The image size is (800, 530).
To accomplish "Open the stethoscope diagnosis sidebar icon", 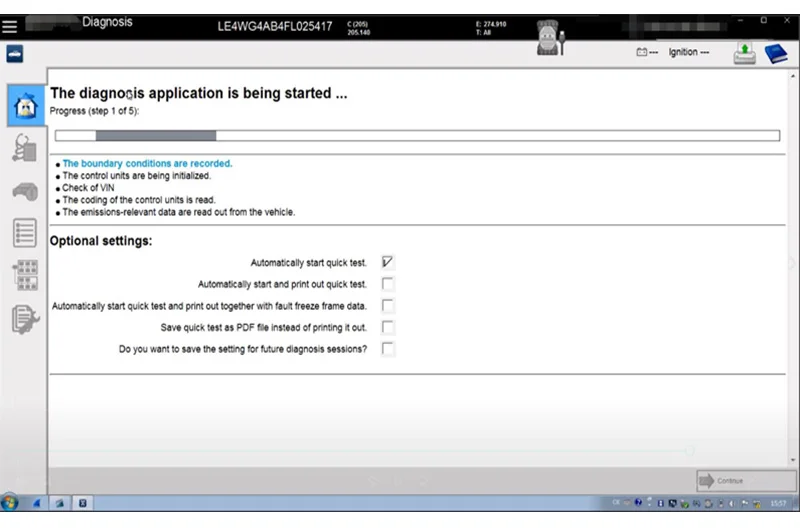I will point(25,148).
